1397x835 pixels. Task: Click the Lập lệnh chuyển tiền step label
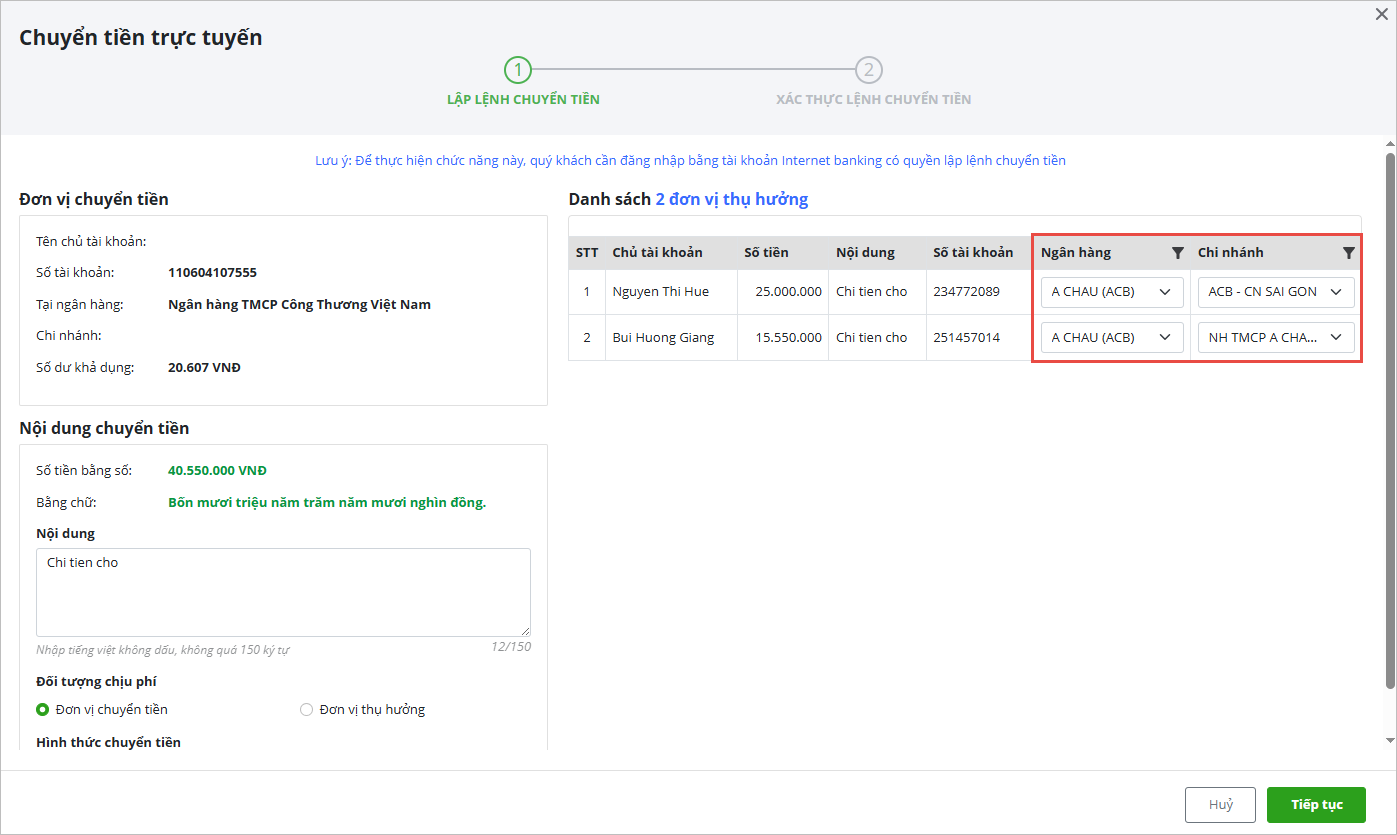pyautogui.click(x=523, y=100)
